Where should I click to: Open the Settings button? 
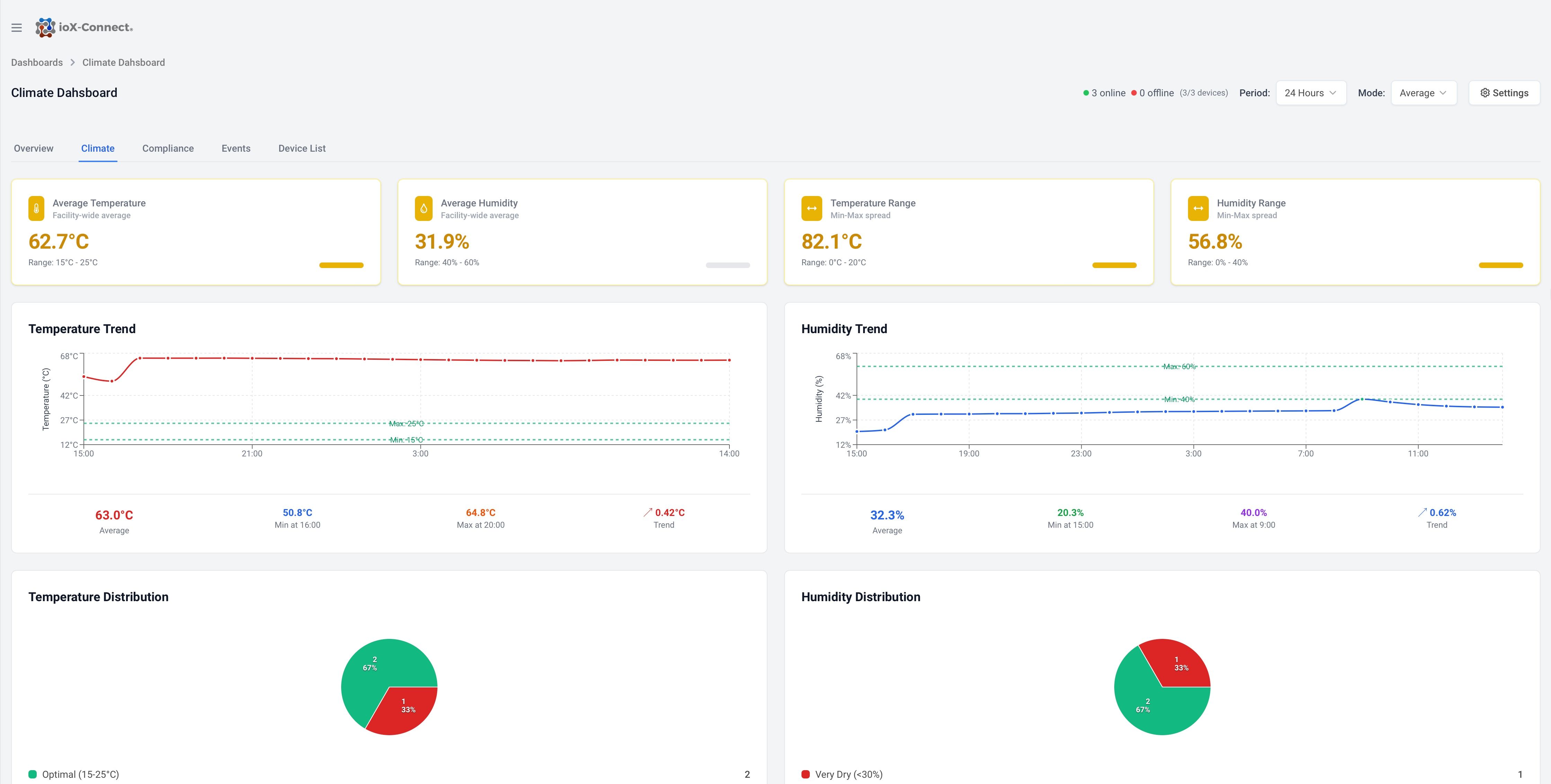(1504, 93)
